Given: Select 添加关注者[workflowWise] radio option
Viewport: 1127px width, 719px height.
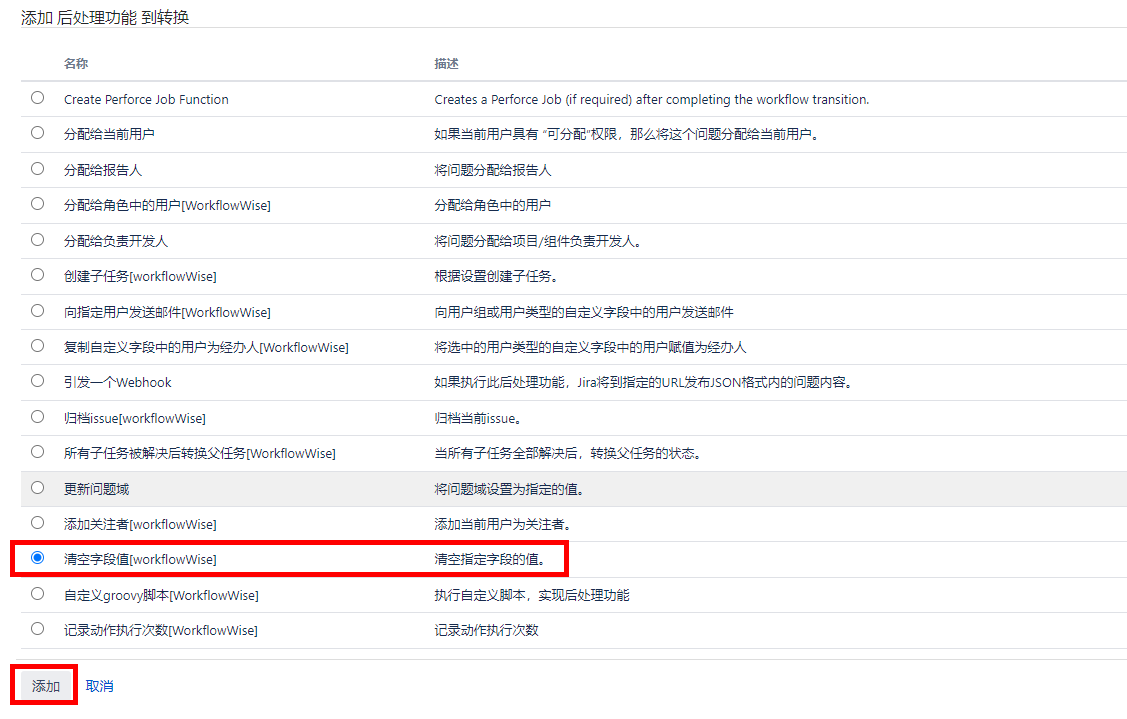Looking at the screenshot, I should (x=38, y=523).
